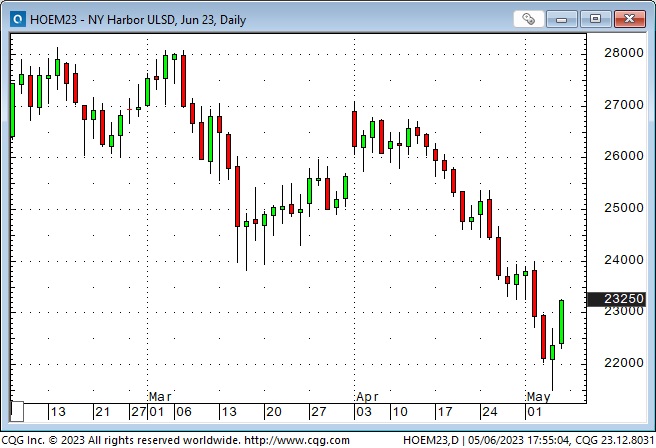Click the 25000 price scale label
Viewport: 656px width, 448px height.
[x=623, y=208]
